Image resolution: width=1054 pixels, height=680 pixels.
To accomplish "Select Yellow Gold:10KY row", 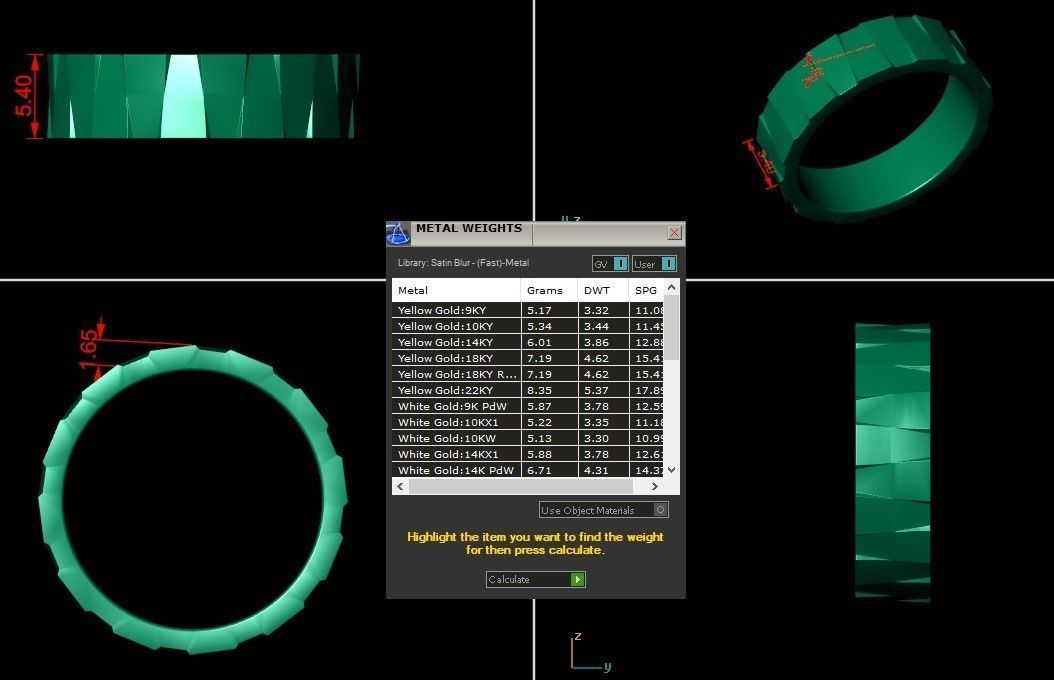I will [x=528, y=326].
